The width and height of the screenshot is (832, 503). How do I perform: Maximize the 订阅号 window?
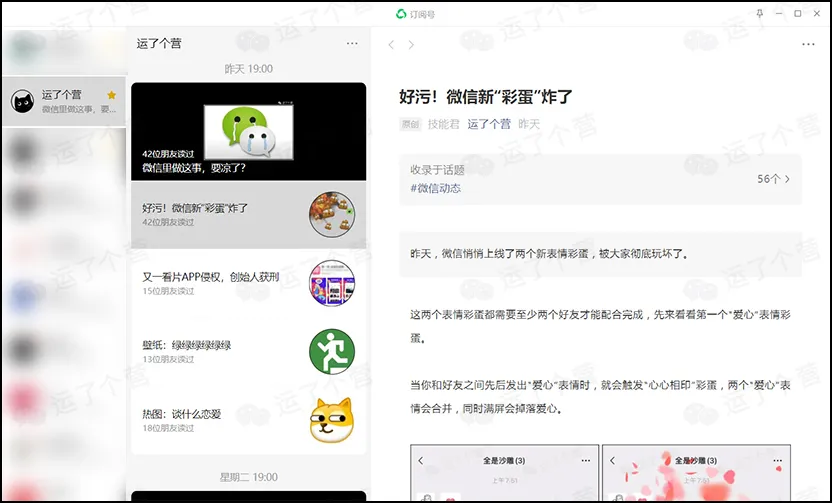[x=798, y=14]
